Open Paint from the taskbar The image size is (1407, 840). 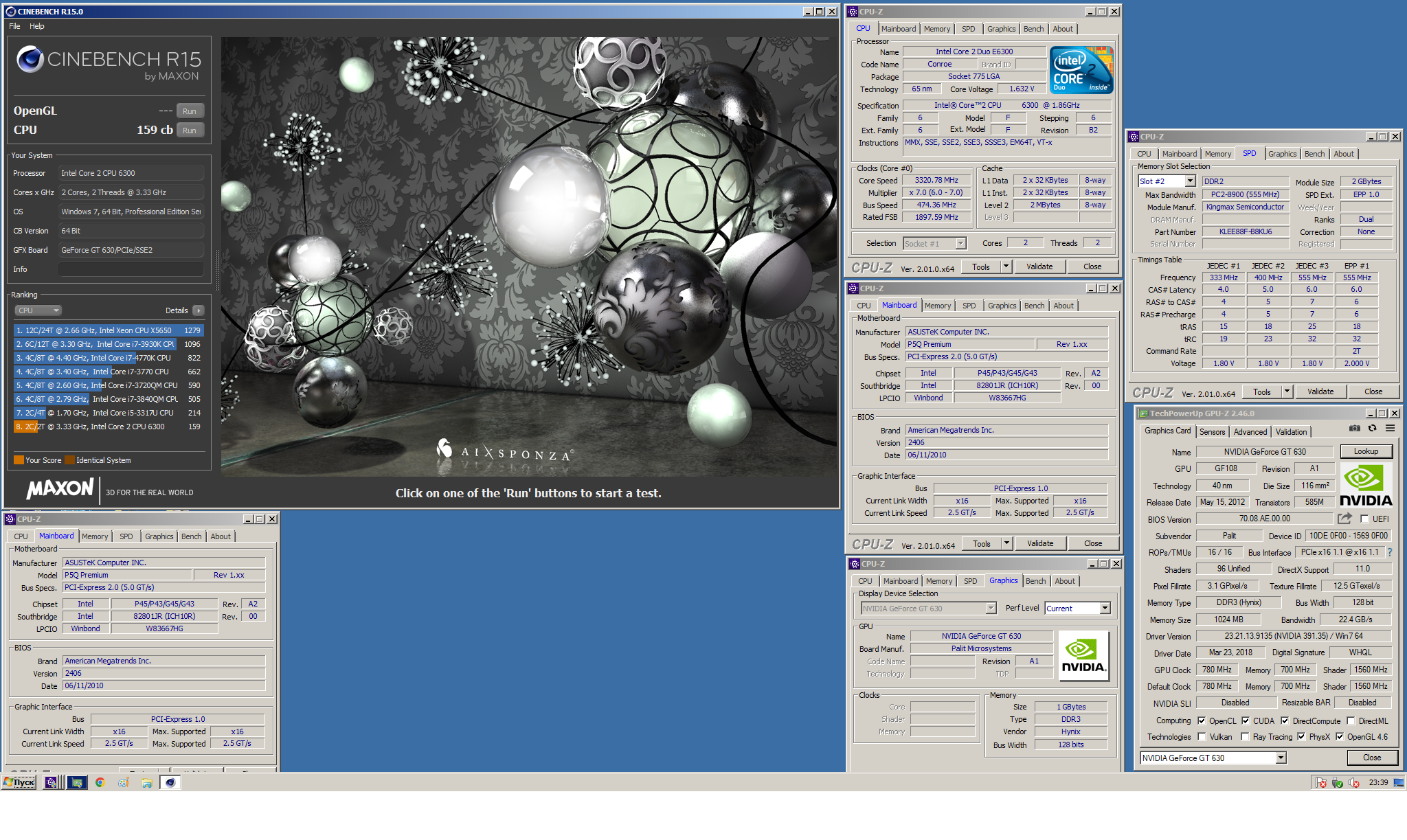coord(123,782)
